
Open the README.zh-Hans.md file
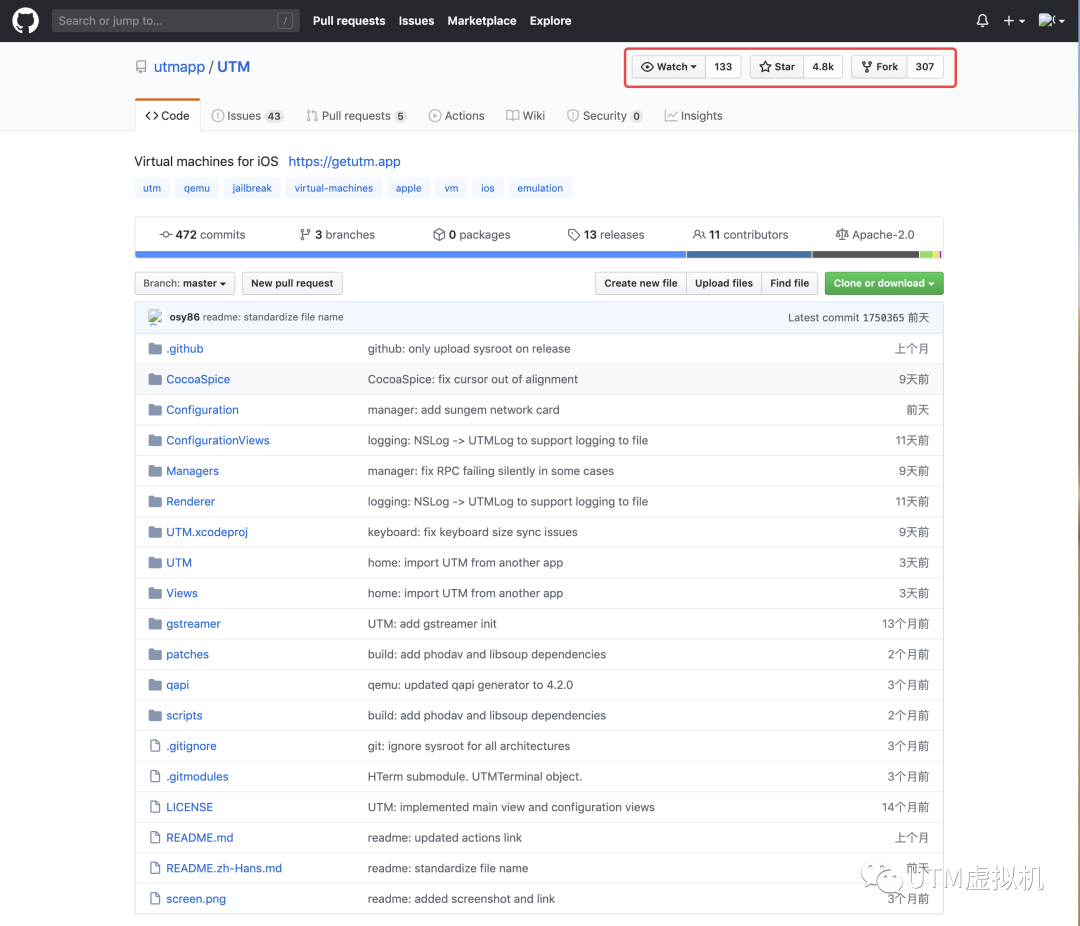coord(224,868)
